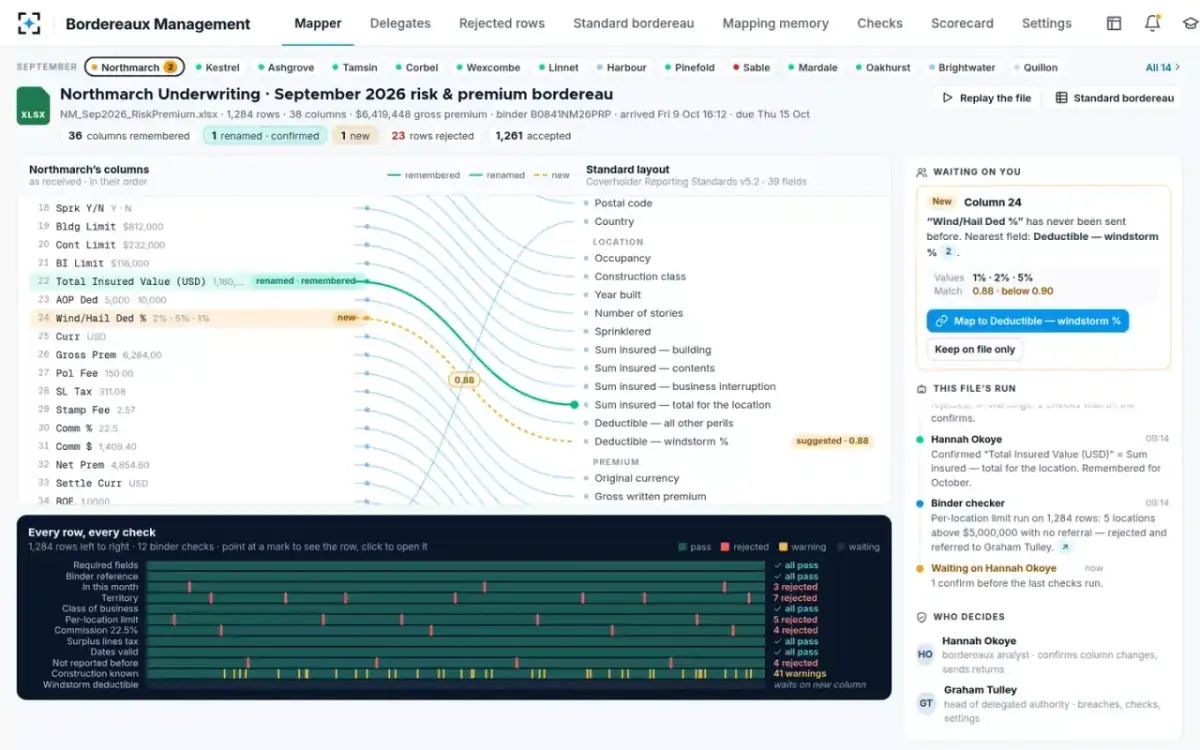This screenshot has width=1200, height=750.
Task: Click the Comm % column row
Action: [x=198, y=428]
